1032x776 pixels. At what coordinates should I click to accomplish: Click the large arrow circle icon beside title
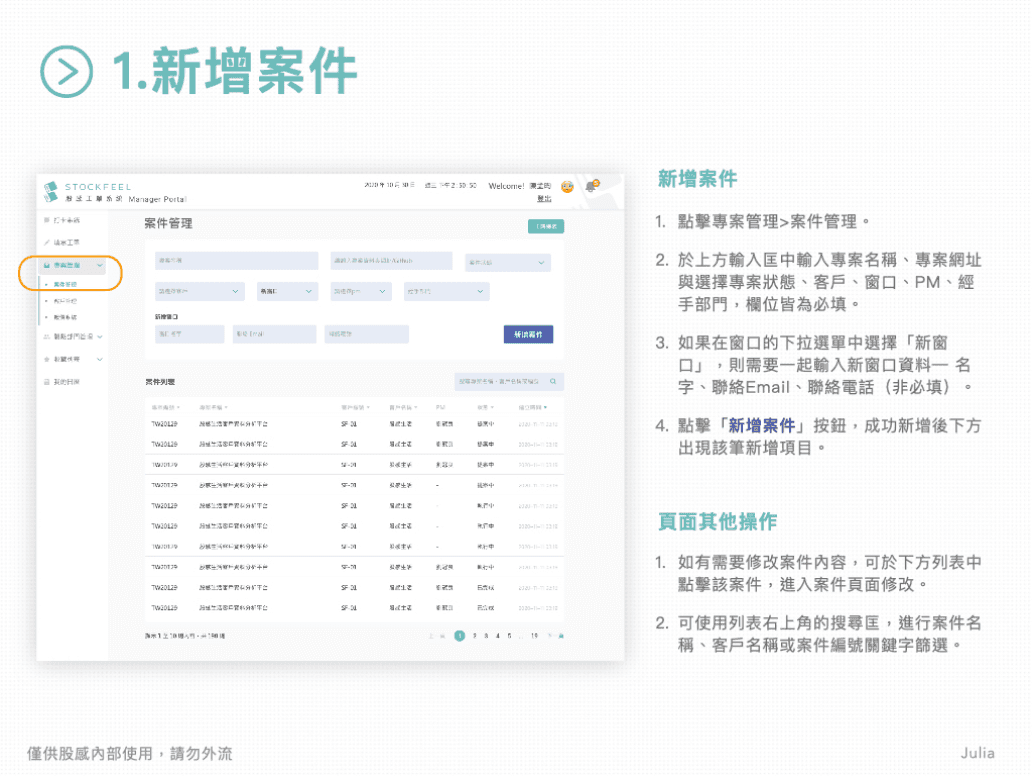click(66, 71)
